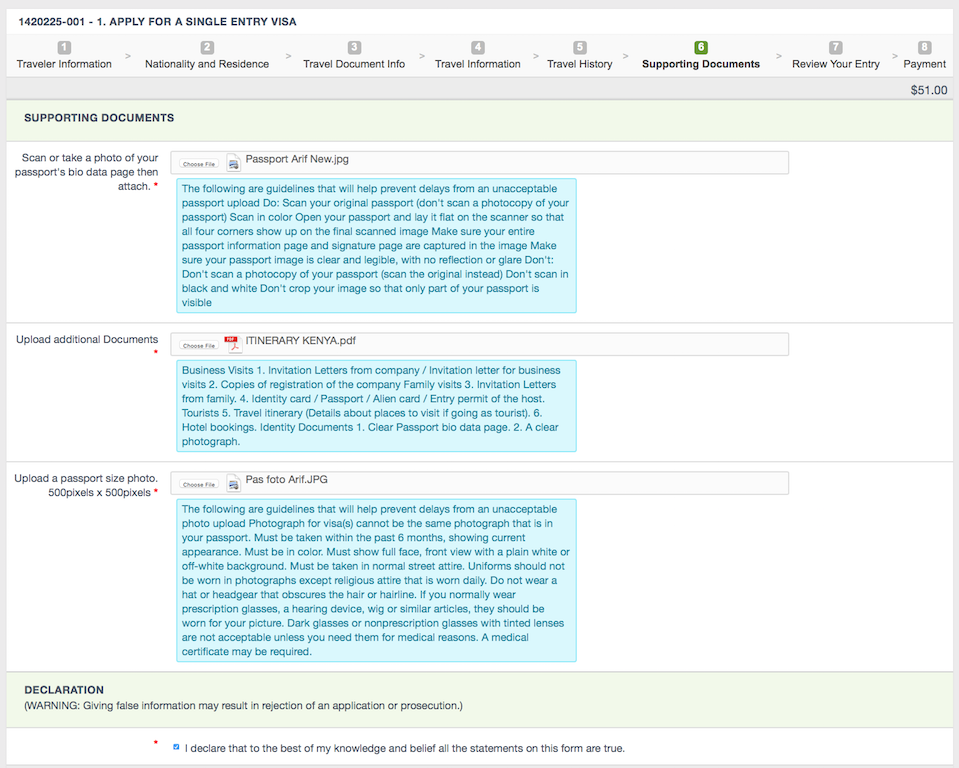Click step 3 number badge for Travel Document Info
The height and width of the screenshot is (768, 959).
[x=354, y=47]
